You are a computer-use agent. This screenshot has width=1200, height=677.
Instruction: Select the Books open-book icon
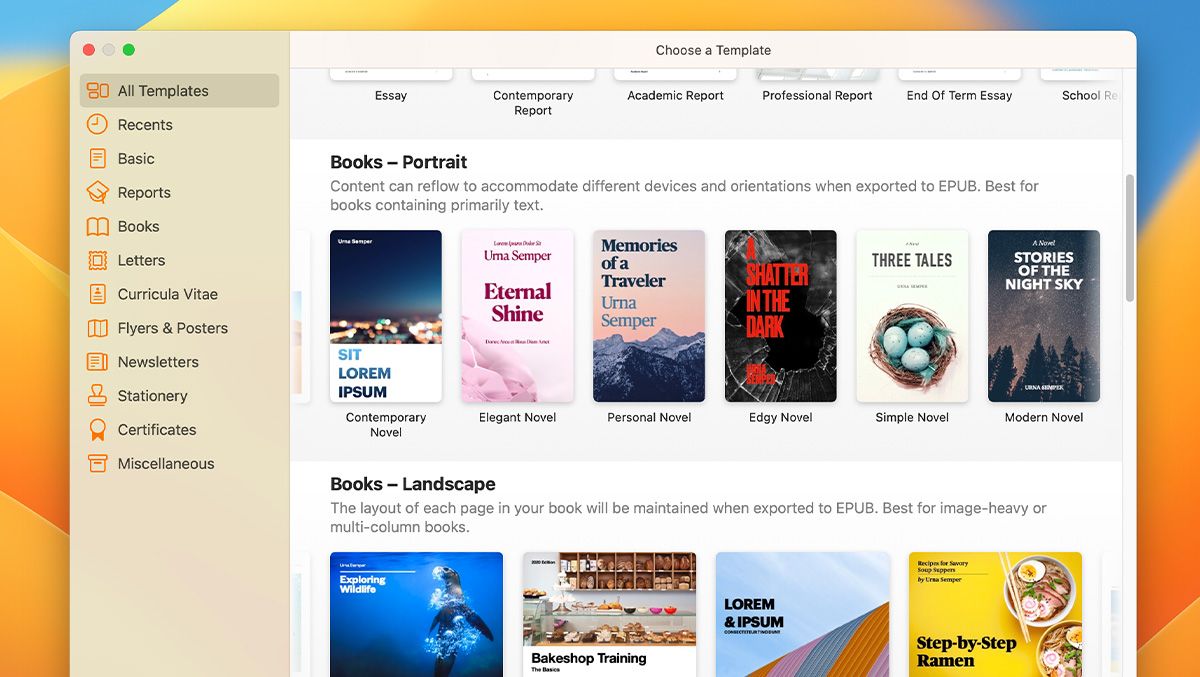click(97, 227)
